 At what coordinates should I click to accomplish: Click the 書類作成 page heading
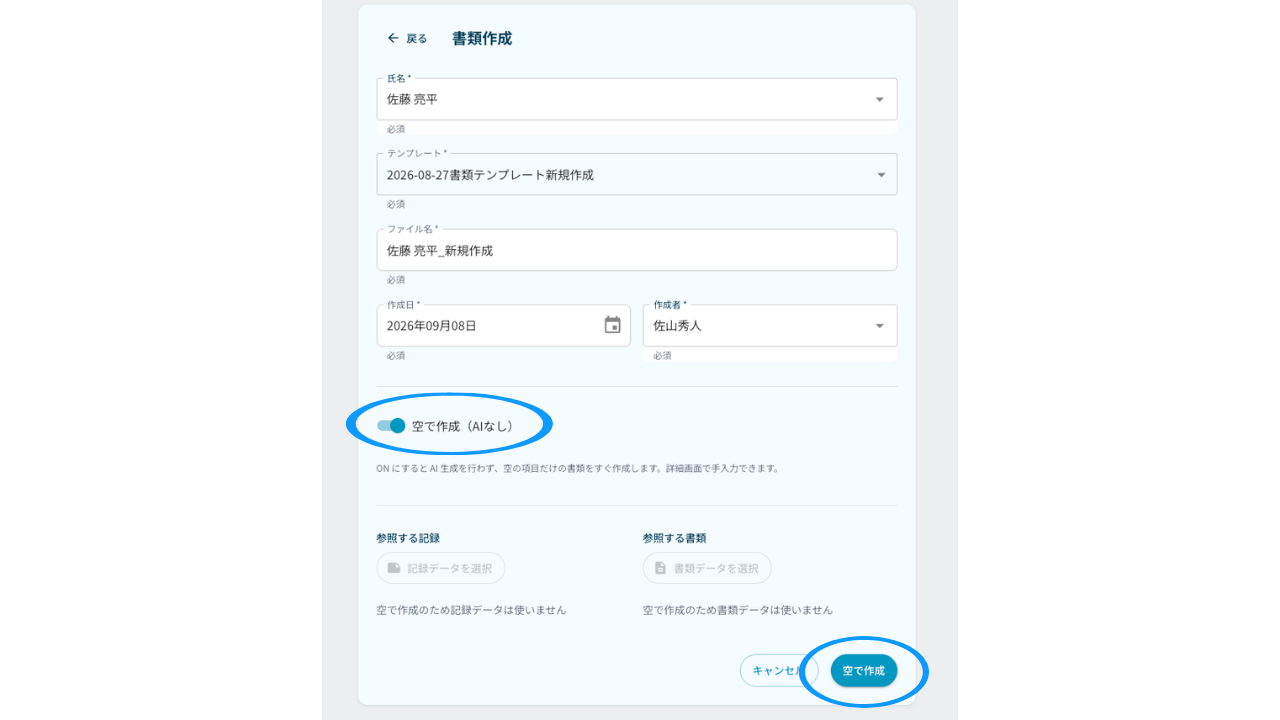click(482, 38)
